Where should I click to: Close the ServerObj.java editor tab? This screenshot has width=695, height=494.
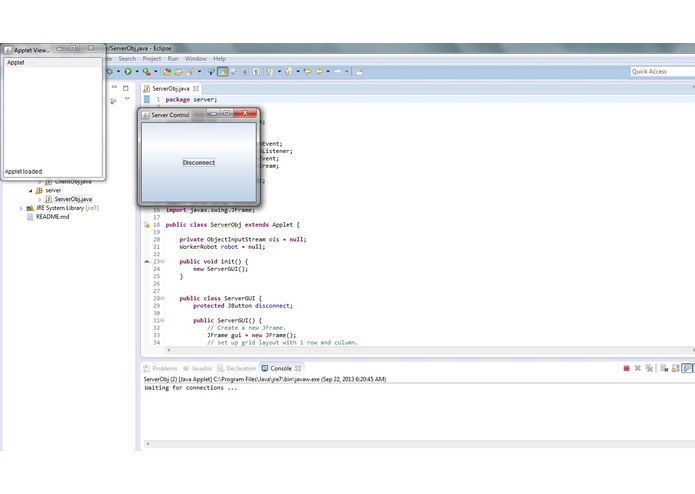[x=195, y=89]
